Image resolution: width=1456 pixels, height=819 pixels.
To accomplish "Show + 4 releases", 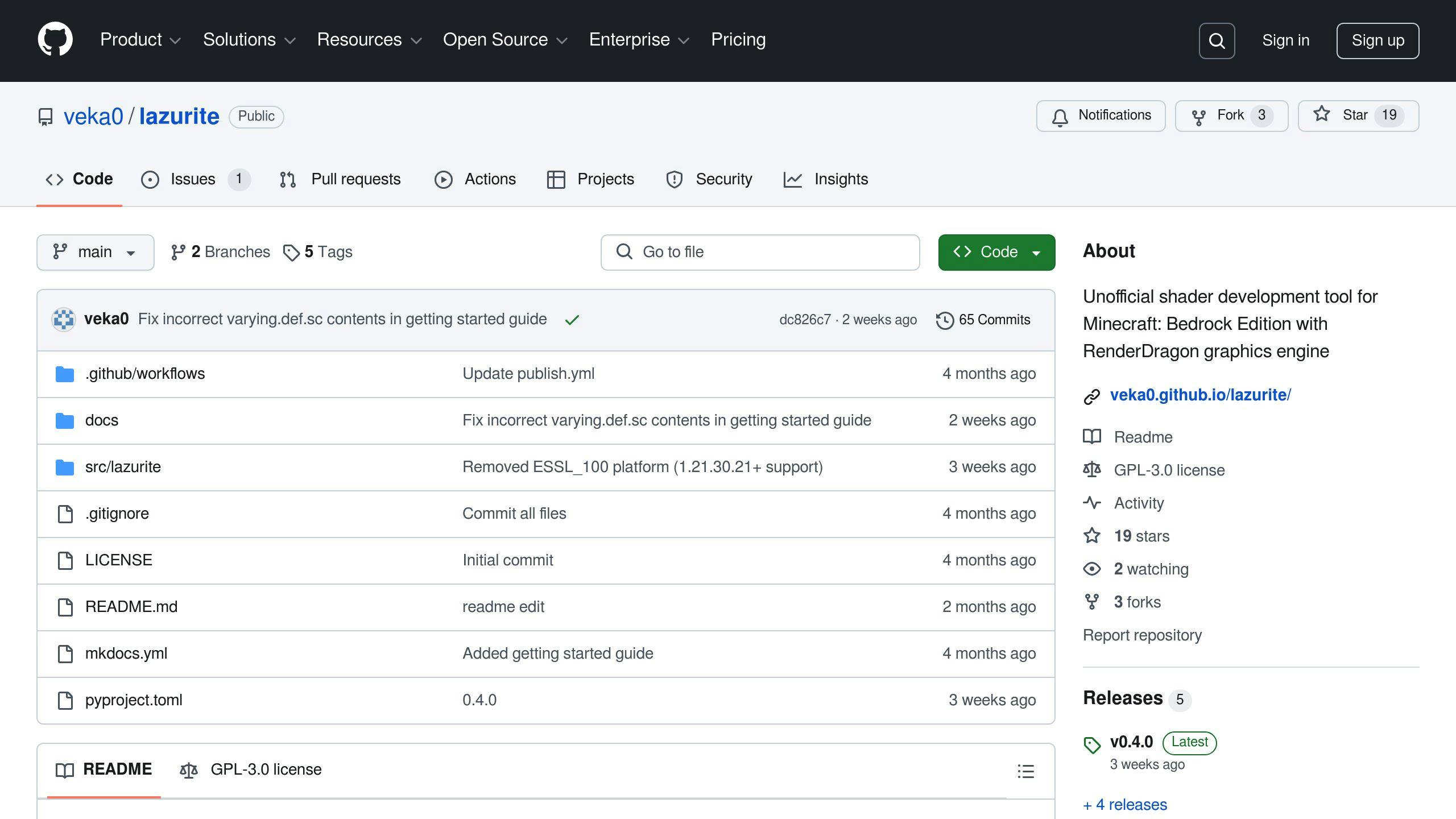I will tap(1125, 805).
